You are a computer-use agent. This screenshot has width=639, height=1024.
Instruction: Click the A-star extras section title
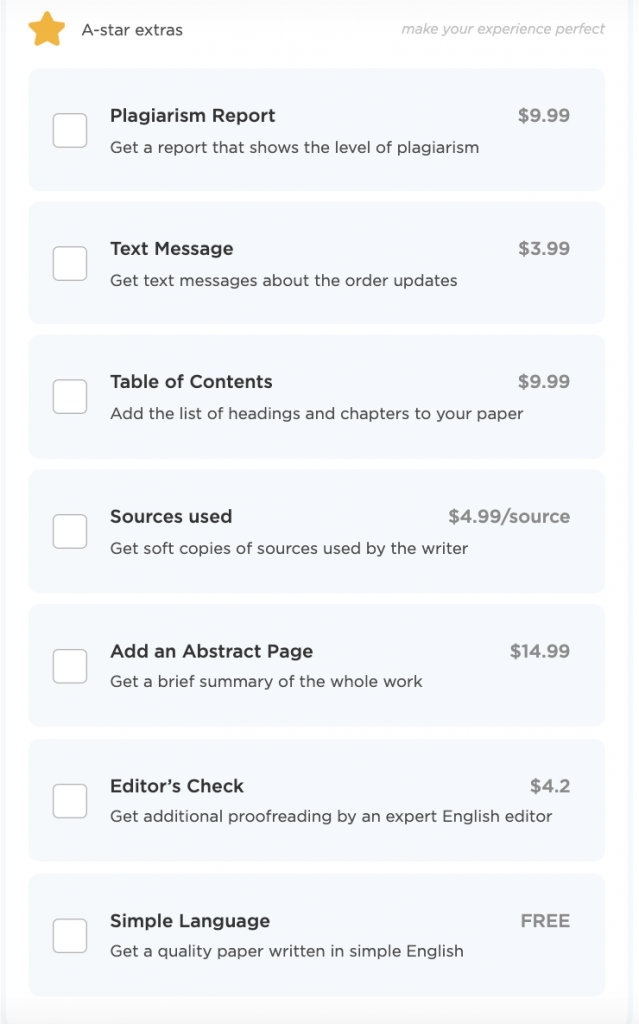pos(132,30)
